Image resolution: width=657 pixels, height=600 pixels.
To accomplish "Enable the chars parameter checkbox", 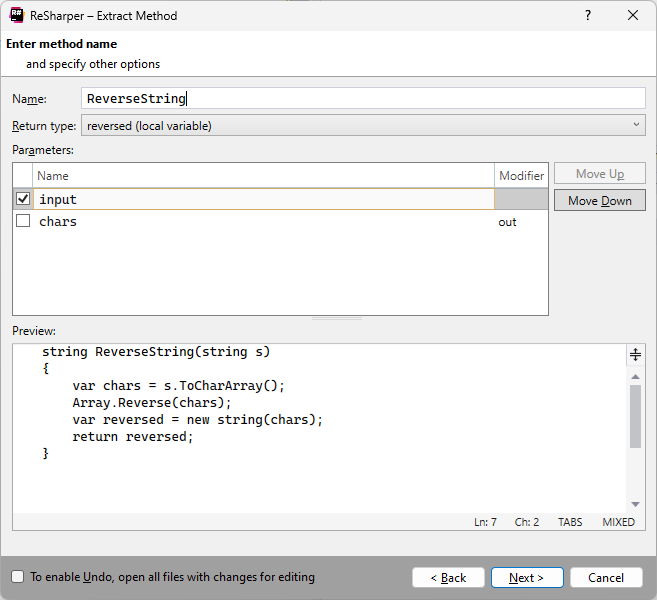I will click(23, 221).
